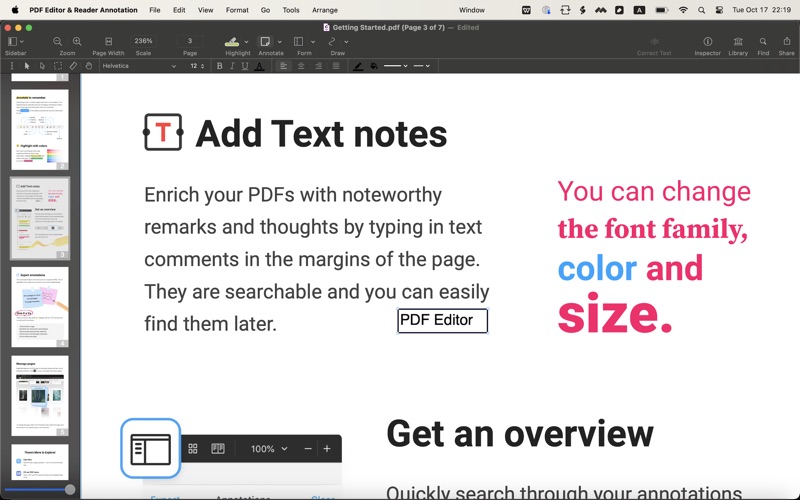Check the battery status icon
The height and width of the screenshot is (500, 800).
[x=662, y=10]
